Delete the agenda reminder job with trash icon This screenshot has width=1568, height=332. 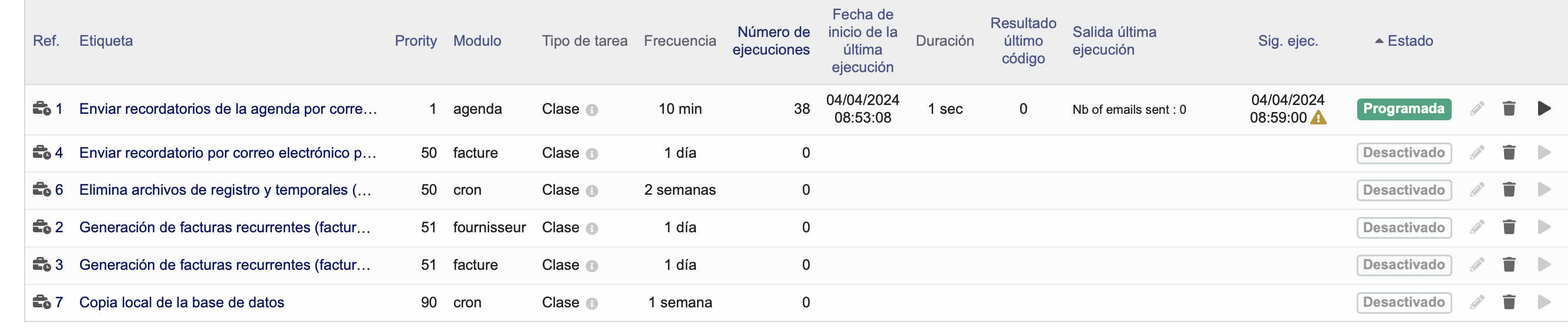[1508, 109]
